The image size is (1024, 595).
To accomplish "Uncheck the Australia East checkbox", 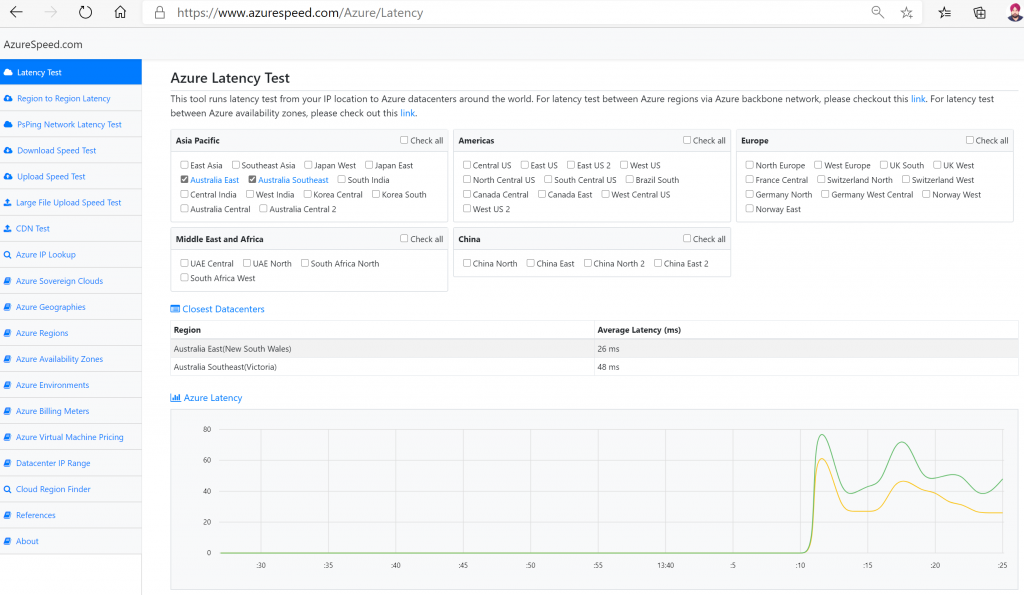I will click(185, 180).
